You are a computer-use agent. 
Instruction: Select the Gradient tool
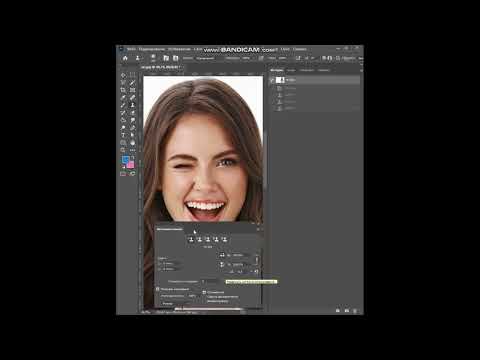(x=123, y=120)
